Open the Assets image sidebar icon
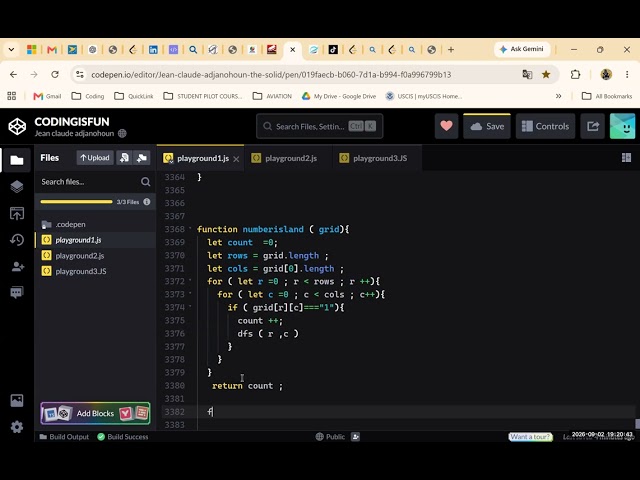The image size is (640, 480). click(16, 400)
